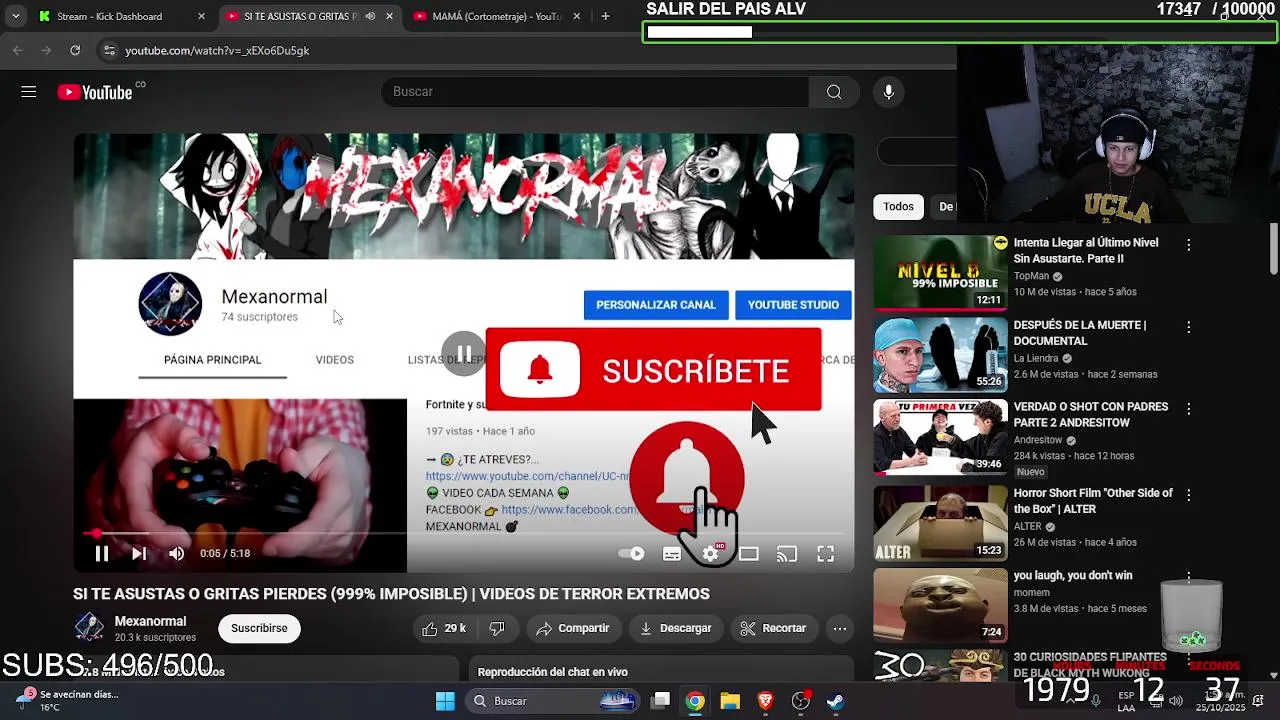Dislike the video with thumbs down

click(x=497, y=628)
